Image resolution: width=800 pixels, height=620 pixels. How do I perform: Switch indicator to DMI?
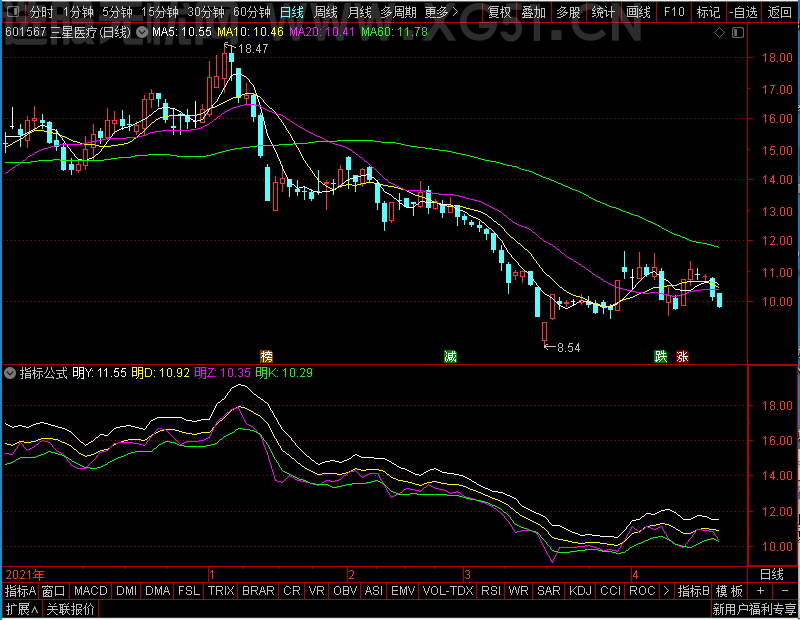click(127, 591)
